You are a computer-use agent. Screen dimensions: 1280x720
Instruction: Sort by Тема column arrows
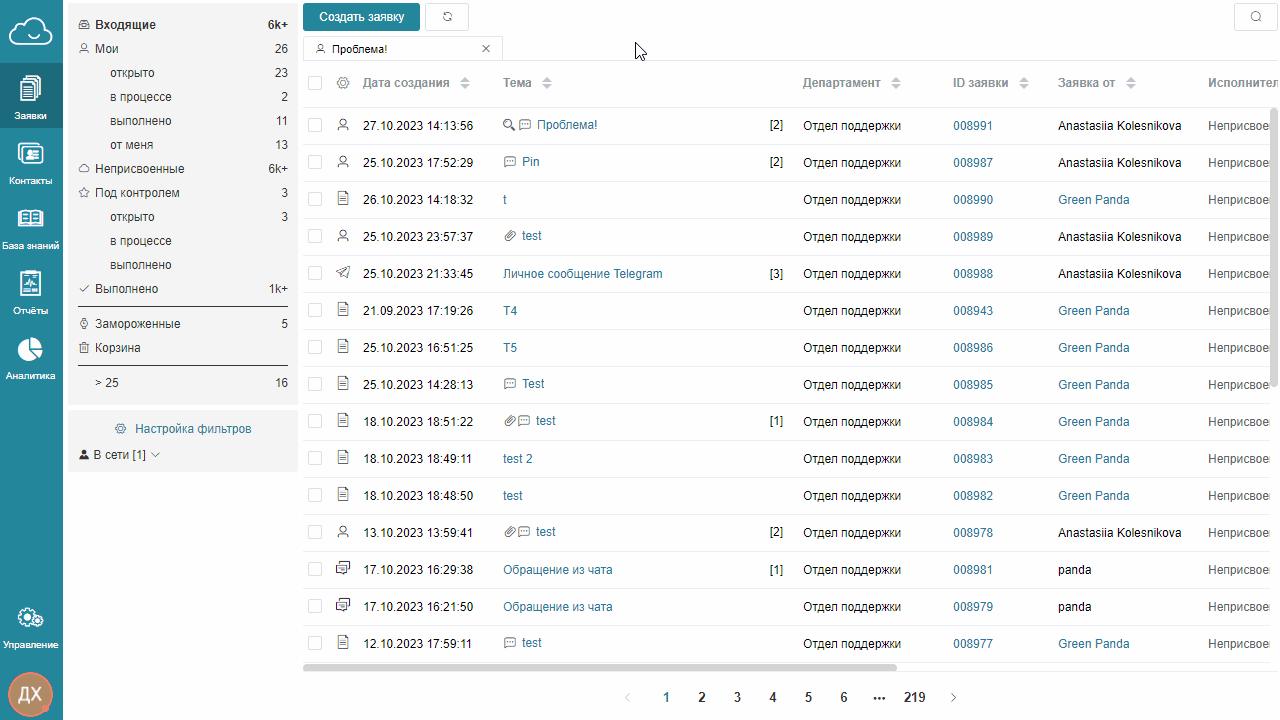(x=546, y=83)
